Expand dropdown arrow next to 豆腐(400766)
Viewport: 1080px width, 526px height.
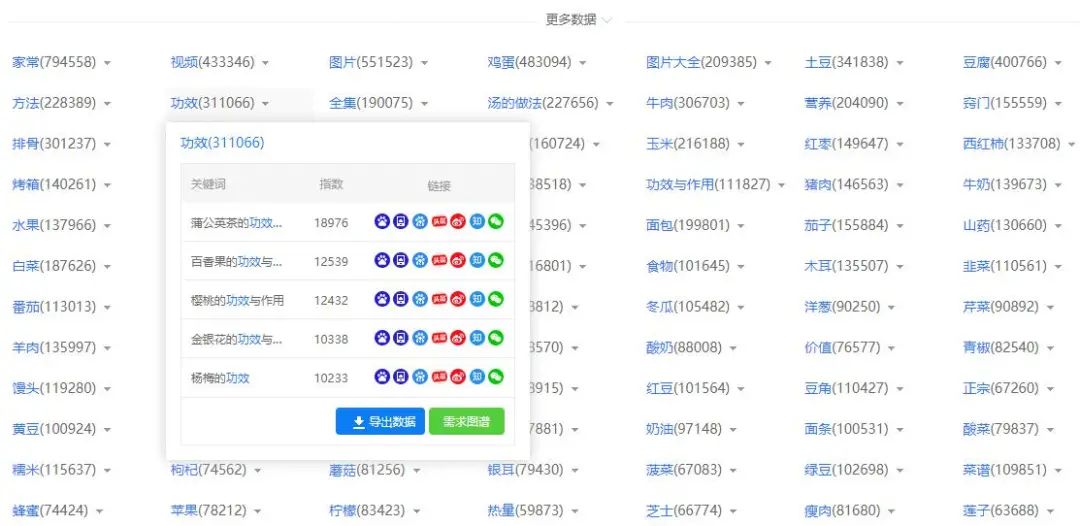[1058, 63]
